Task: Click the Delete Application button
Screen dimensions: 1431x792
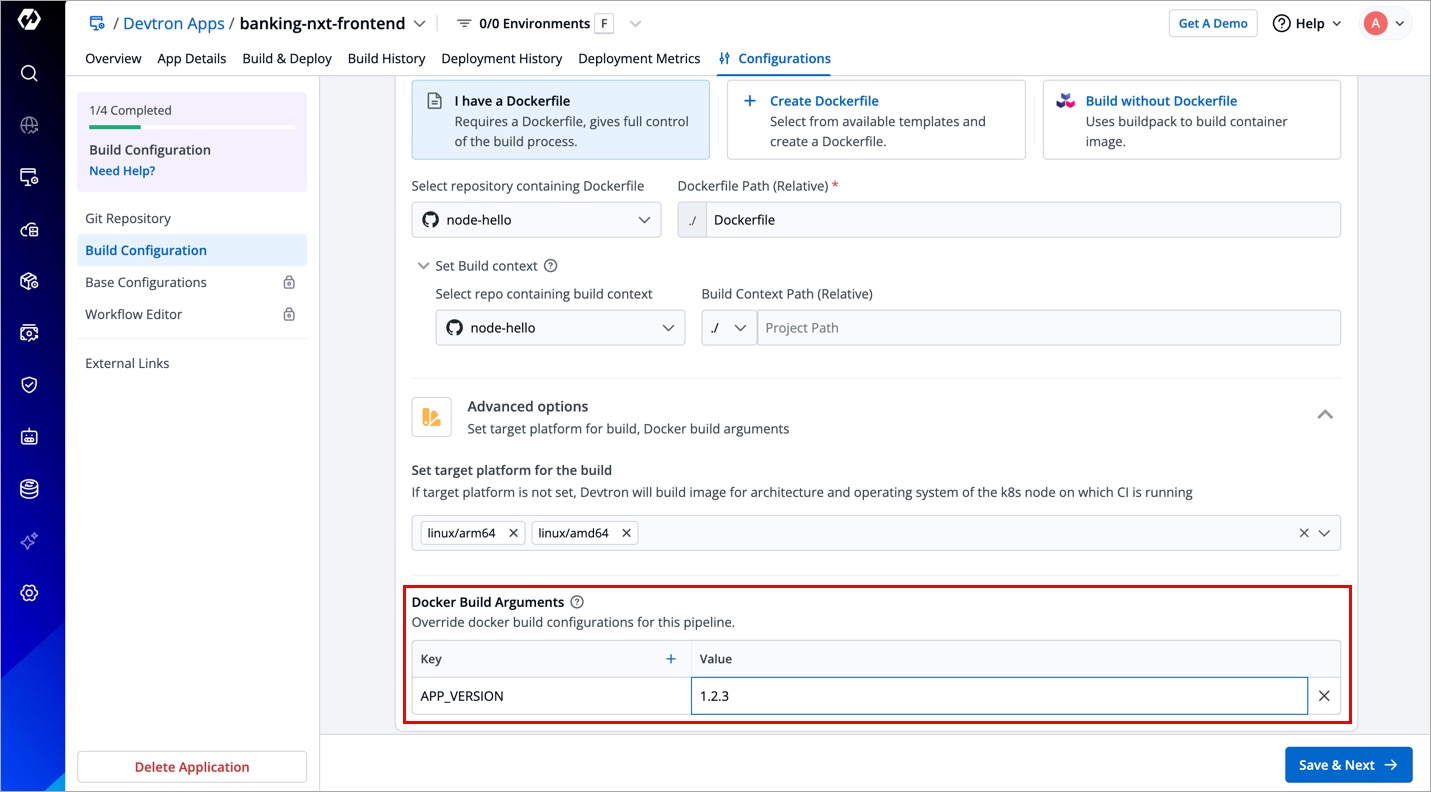Action: click(192, 767)
